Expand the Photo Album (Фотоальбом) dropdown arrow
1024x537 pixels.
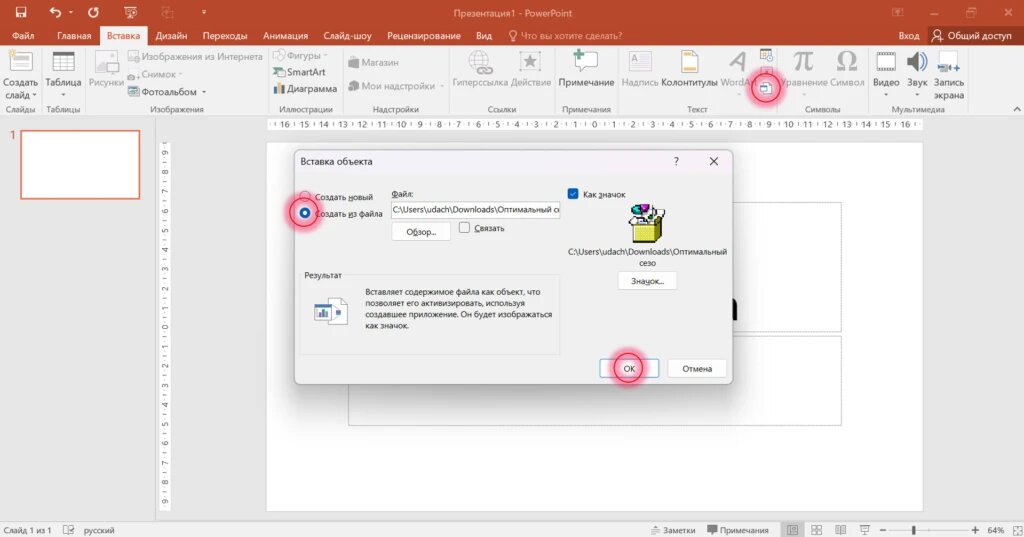(204, 92)
